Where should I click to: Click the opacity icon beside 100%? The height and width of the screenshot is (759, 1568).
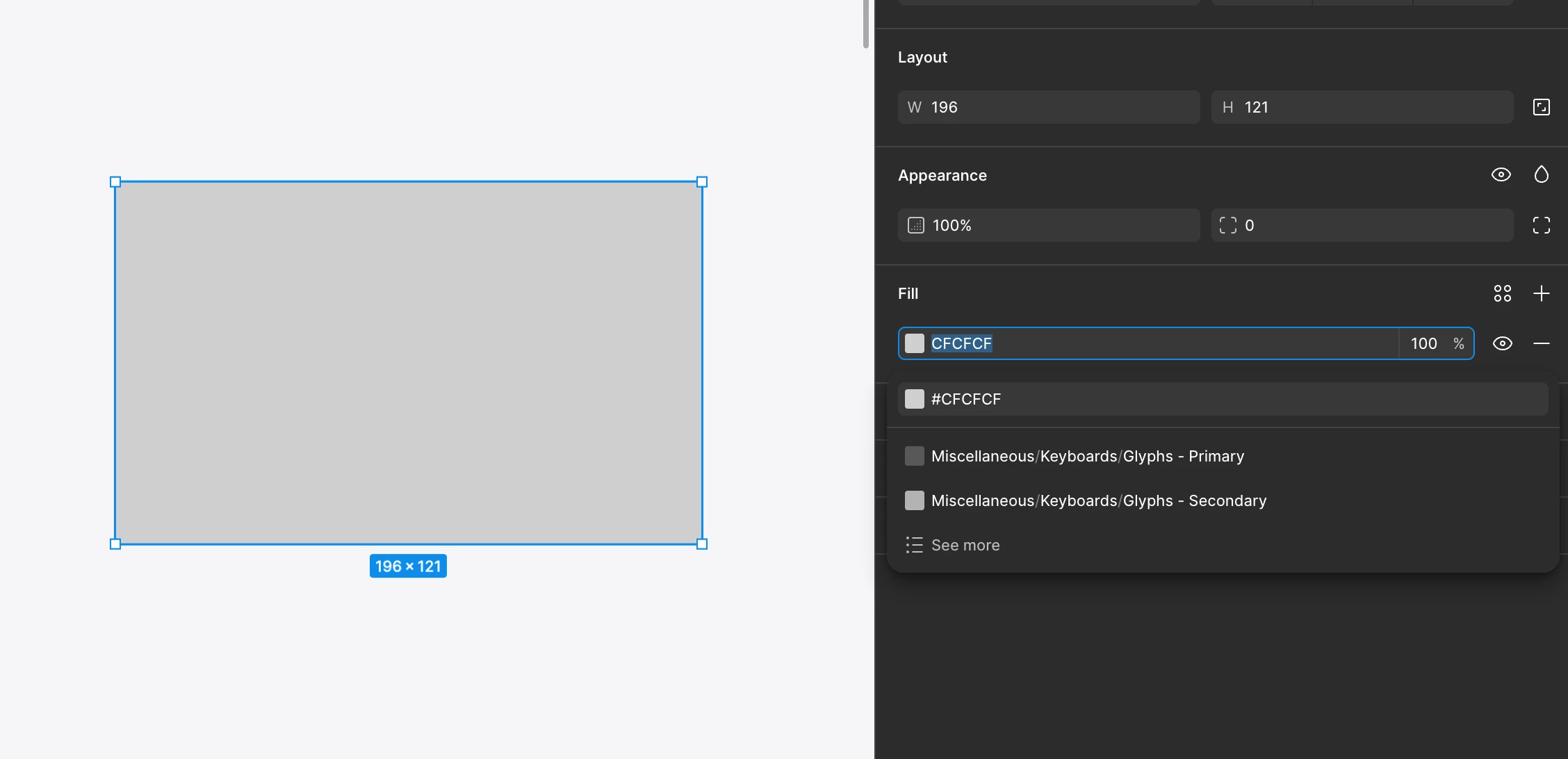click(915, 225)
